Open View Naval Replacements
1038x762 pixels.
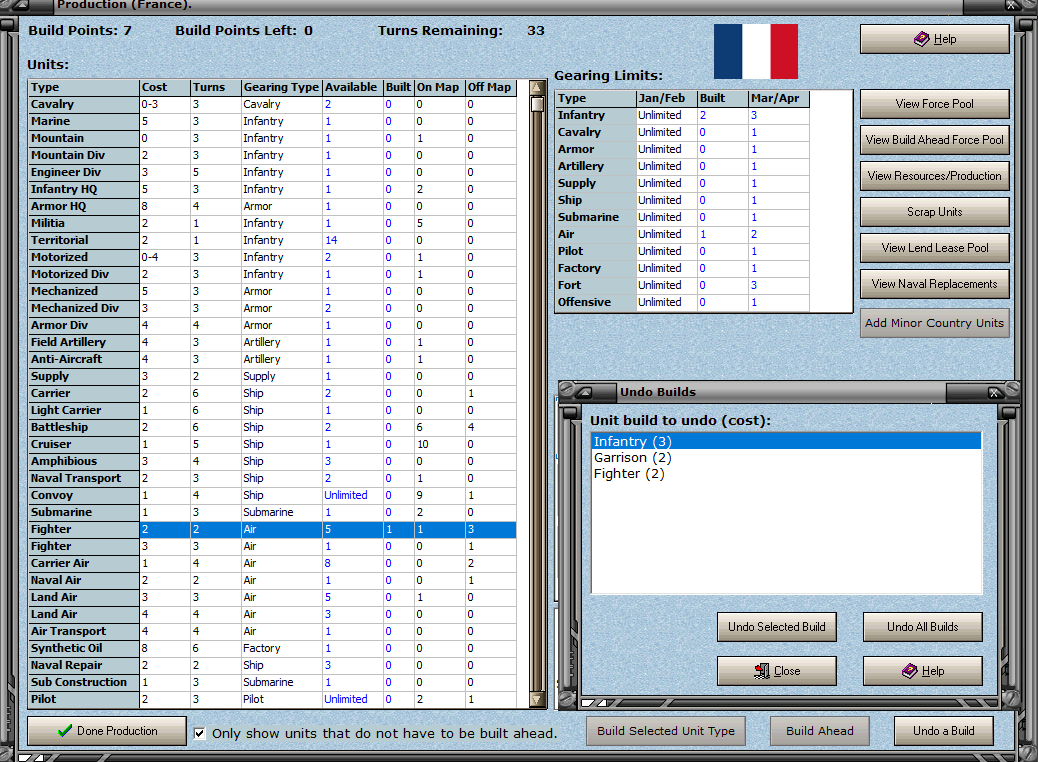934,283
